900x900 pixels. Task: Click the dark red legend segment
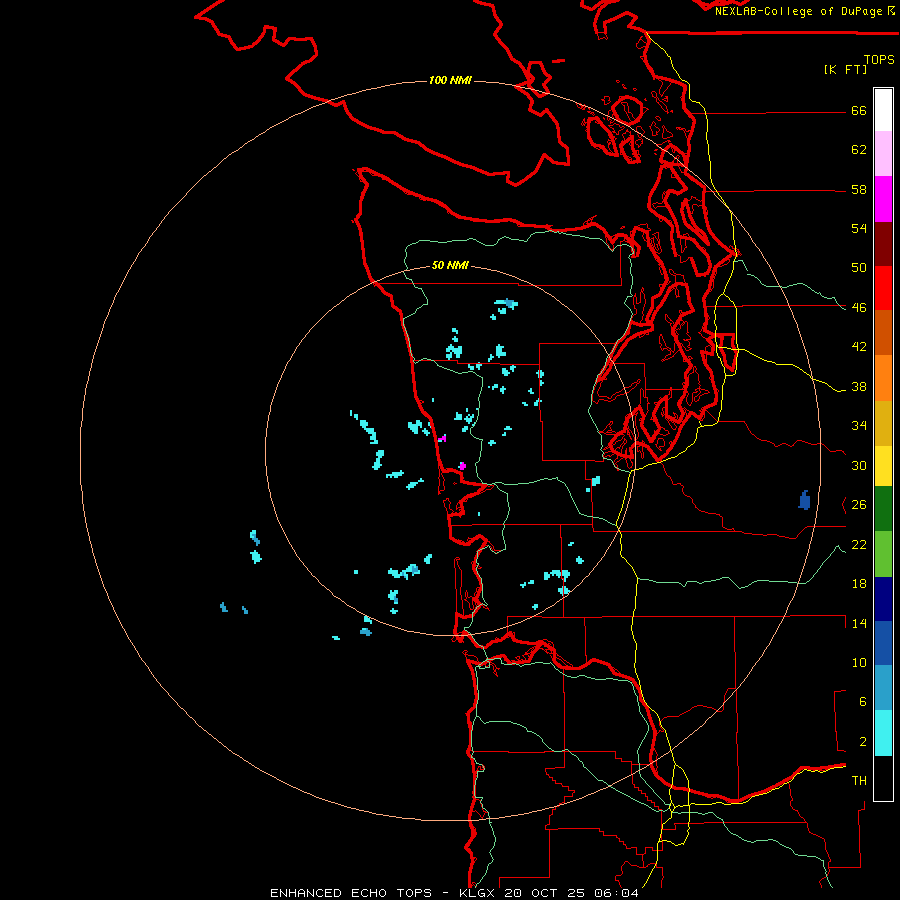[883, 244]
